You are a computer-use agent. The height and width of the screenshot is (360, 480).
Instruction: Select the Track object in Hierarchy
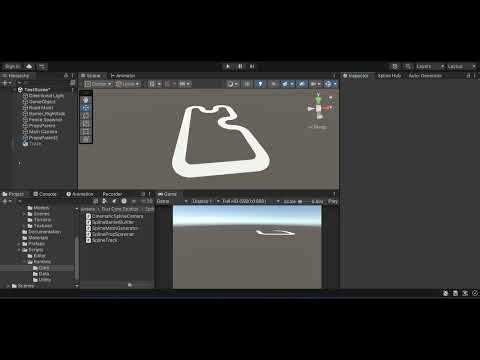(x=35, y=144)
